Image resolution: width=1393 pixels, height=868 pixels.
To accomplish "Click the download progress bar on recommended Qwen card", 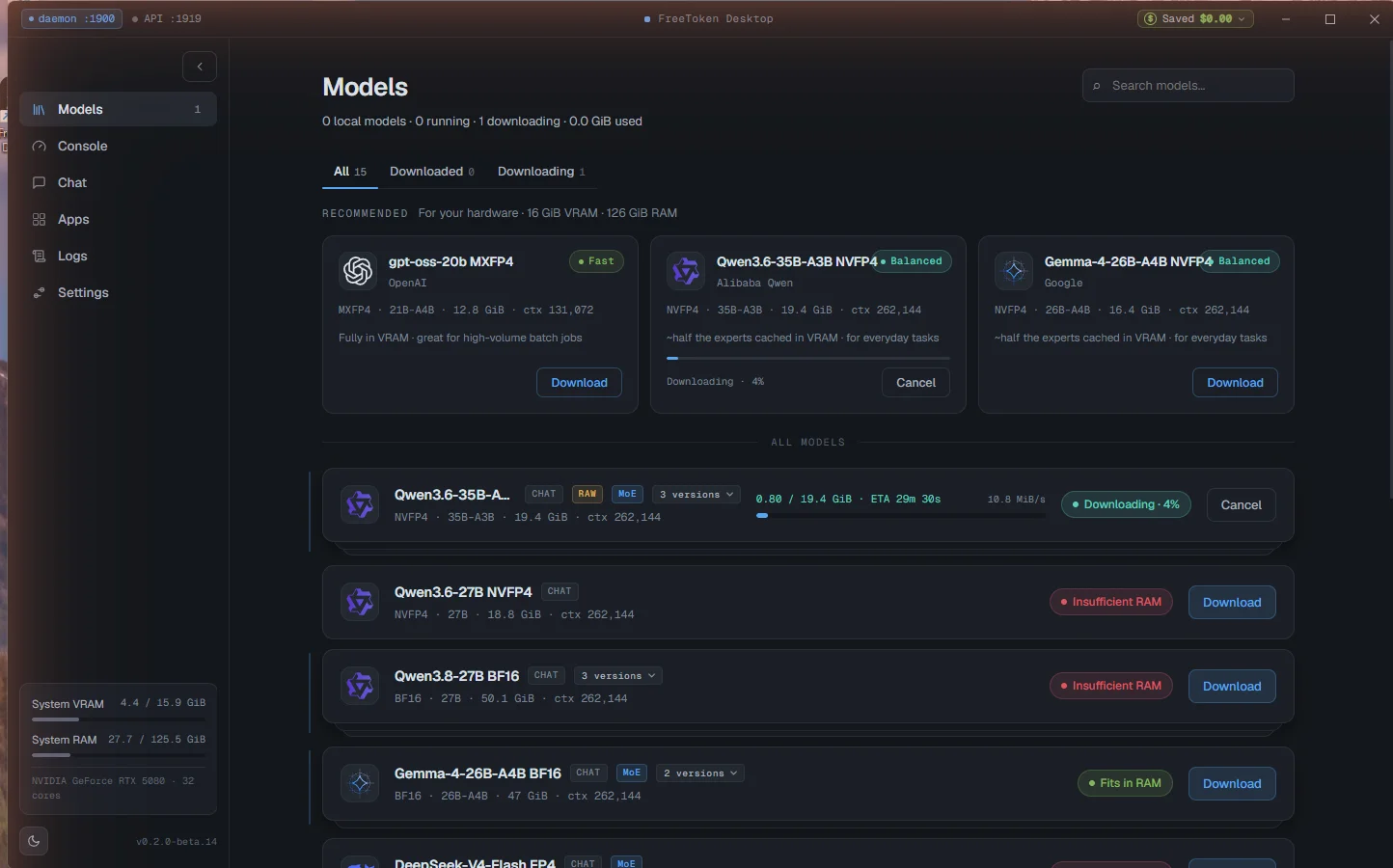I will 808,359.
